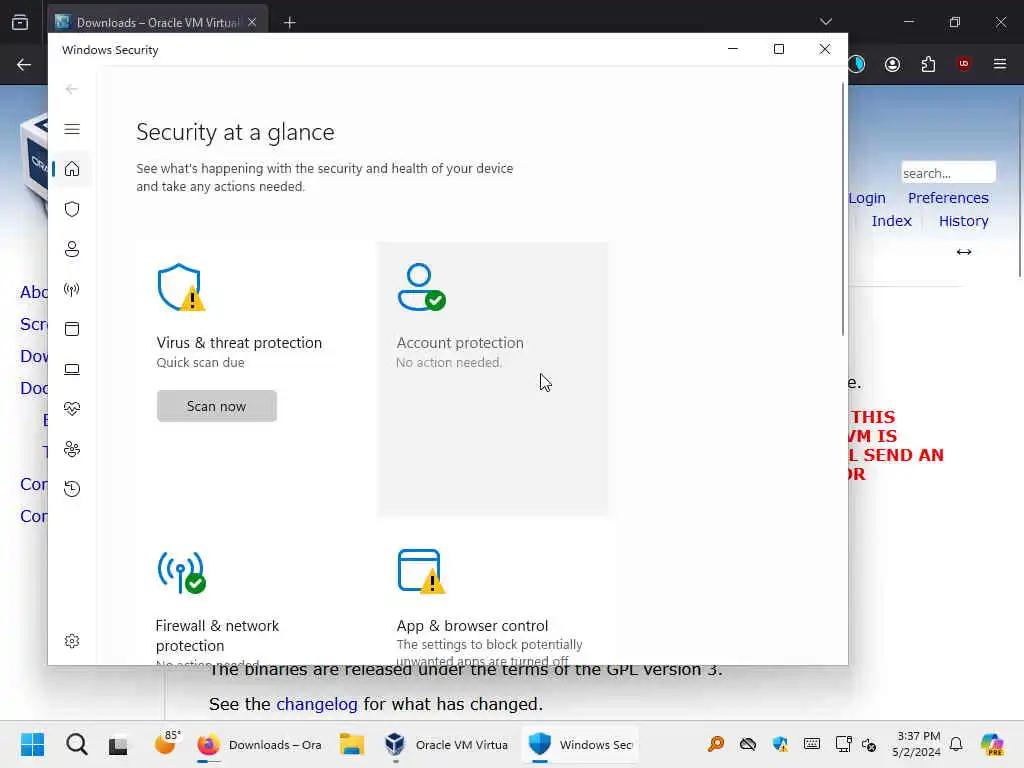Click the horizontal double-arrow on VirtualBox page
The image size is (1024, 768).
963,252
